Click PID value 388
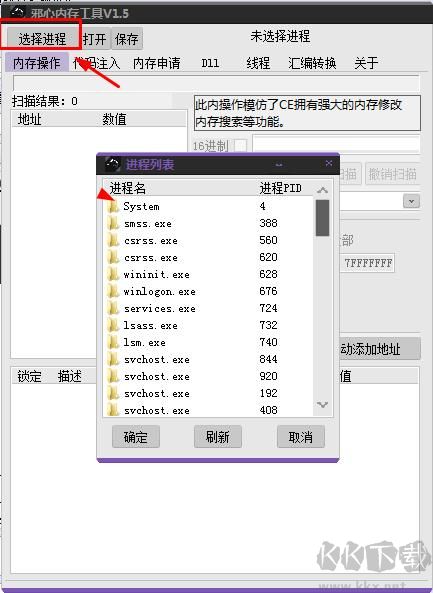This screenshot has width=433, height=593. [268, 223]
